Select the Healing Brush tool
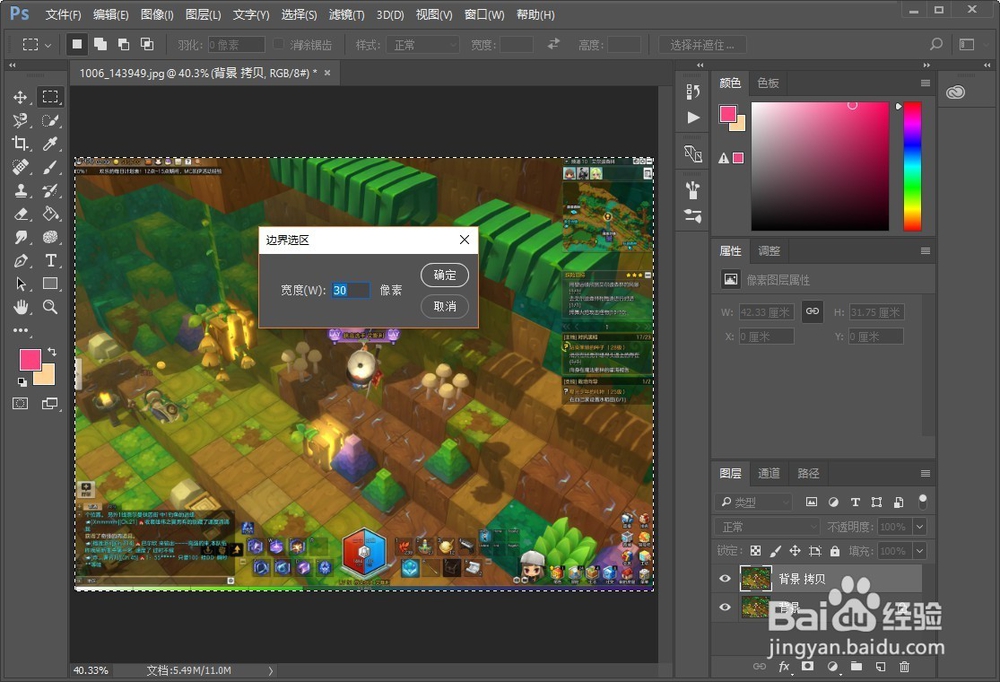The width and height of the screenshot is (1000, 682). (20, 167)
